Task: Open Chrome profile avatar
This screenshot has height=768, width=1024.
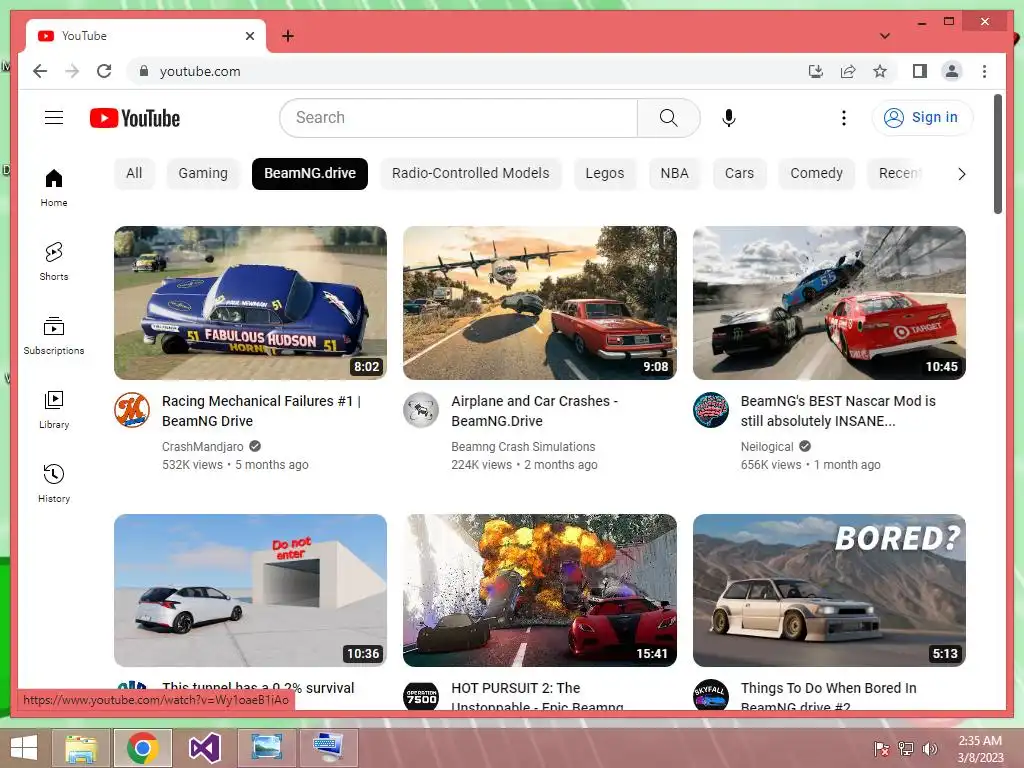Action: 952,71
